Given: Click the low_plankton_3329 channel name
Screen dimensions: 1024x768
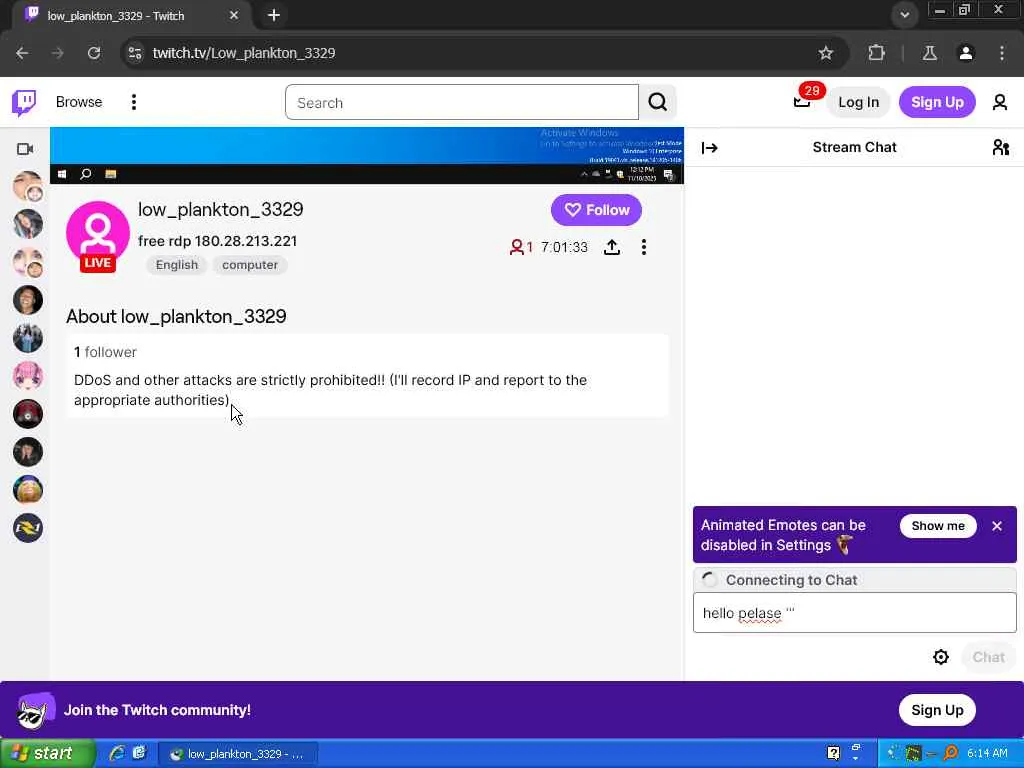Looking at the screenshot, I should click(221, 210).
